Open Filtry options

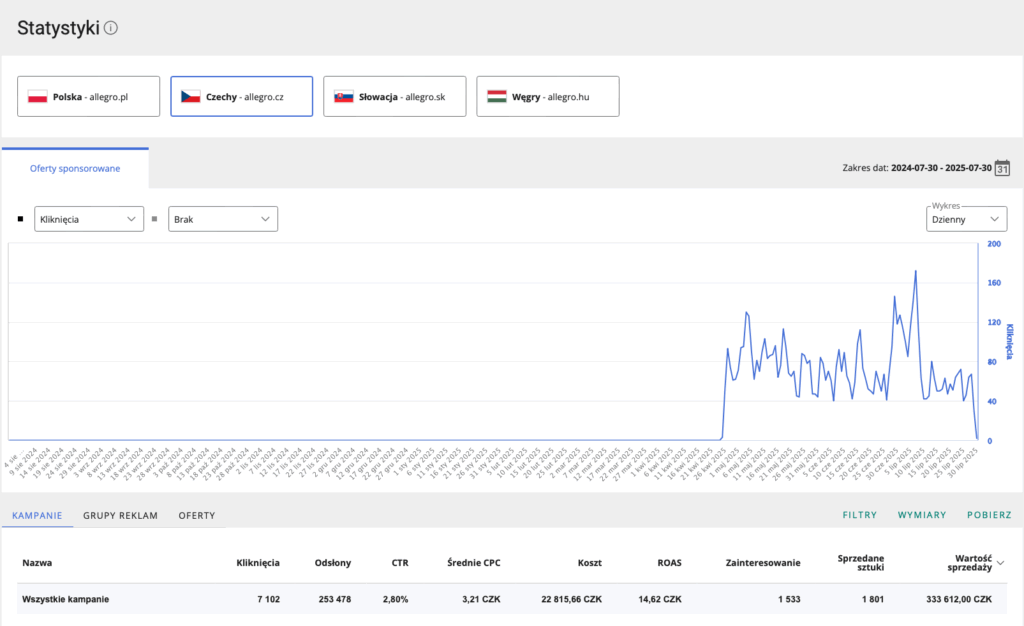tap(859, 515)
